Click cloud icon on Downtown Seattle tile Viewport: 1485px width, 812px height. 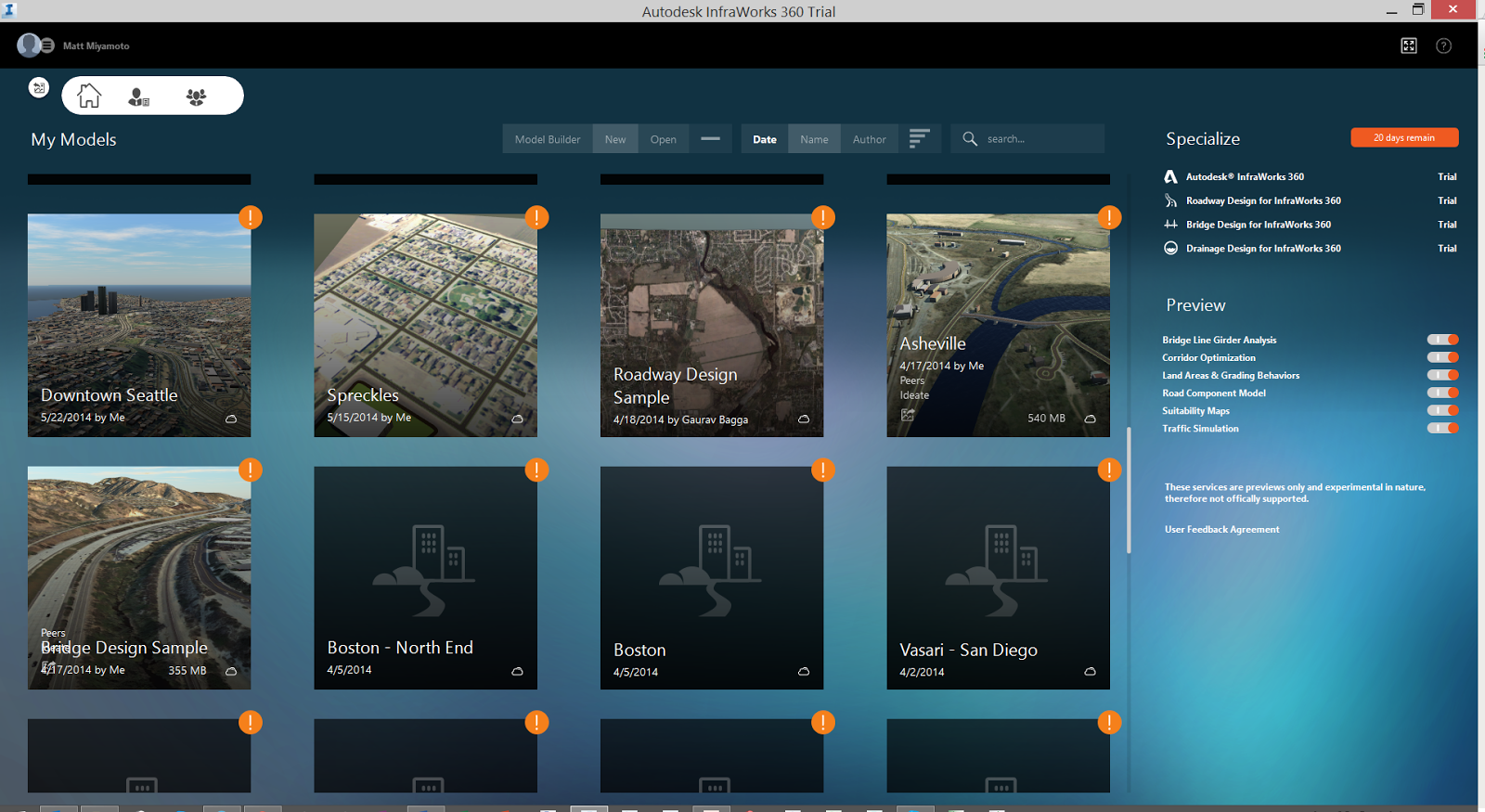[231, 419]
